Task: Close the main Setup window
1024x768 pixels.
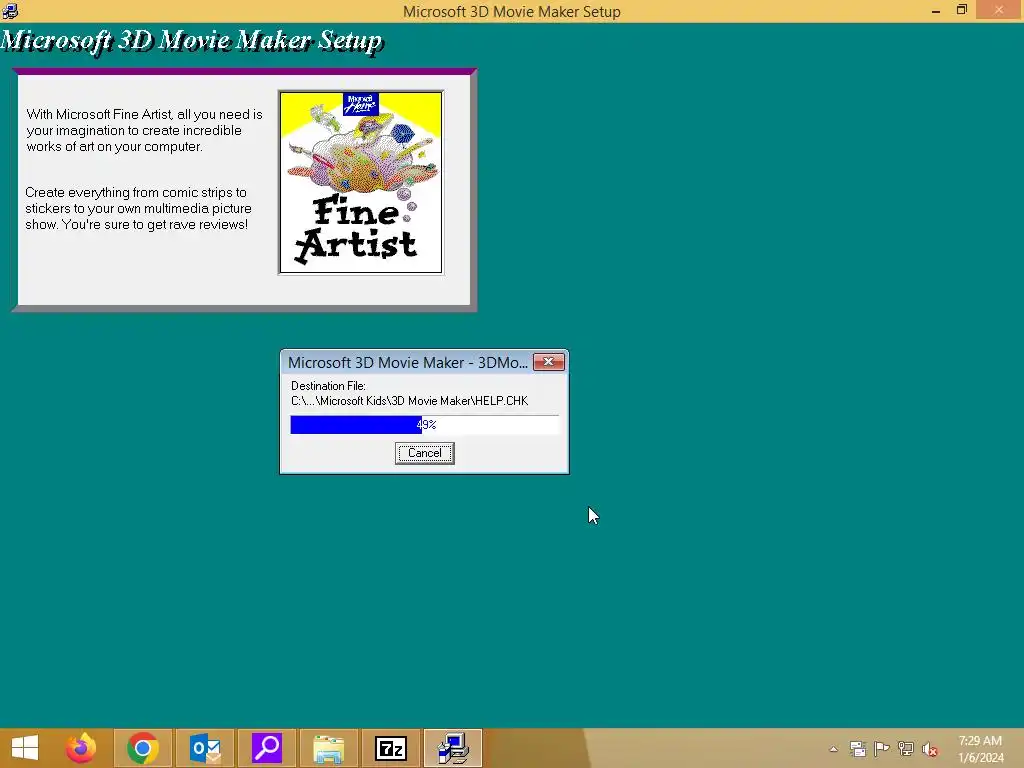Action: [999, 10]
